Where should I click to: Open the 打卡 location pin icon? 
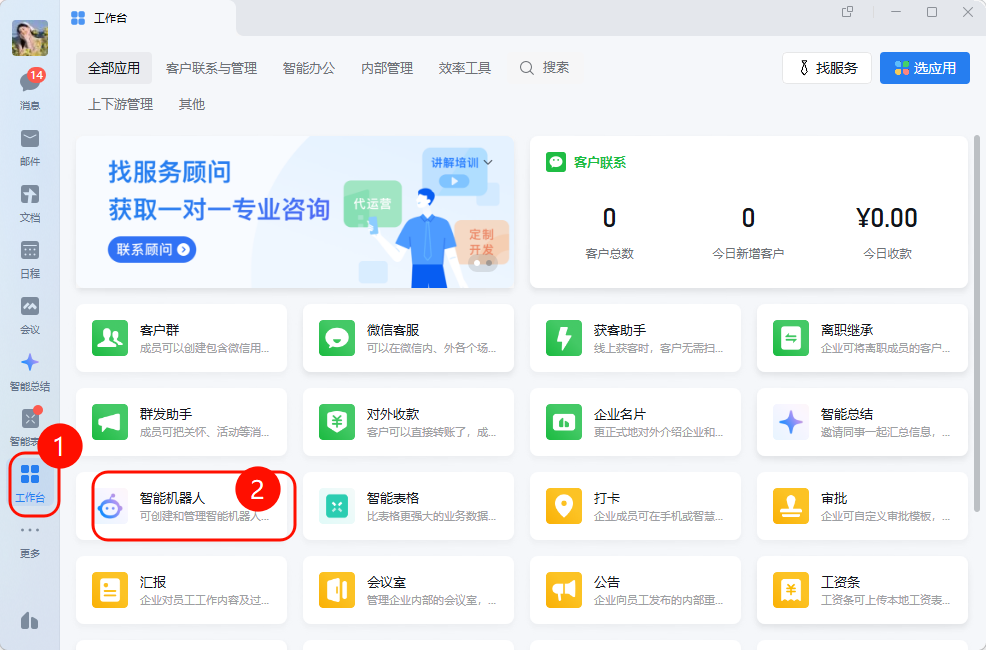coord(564,506)
